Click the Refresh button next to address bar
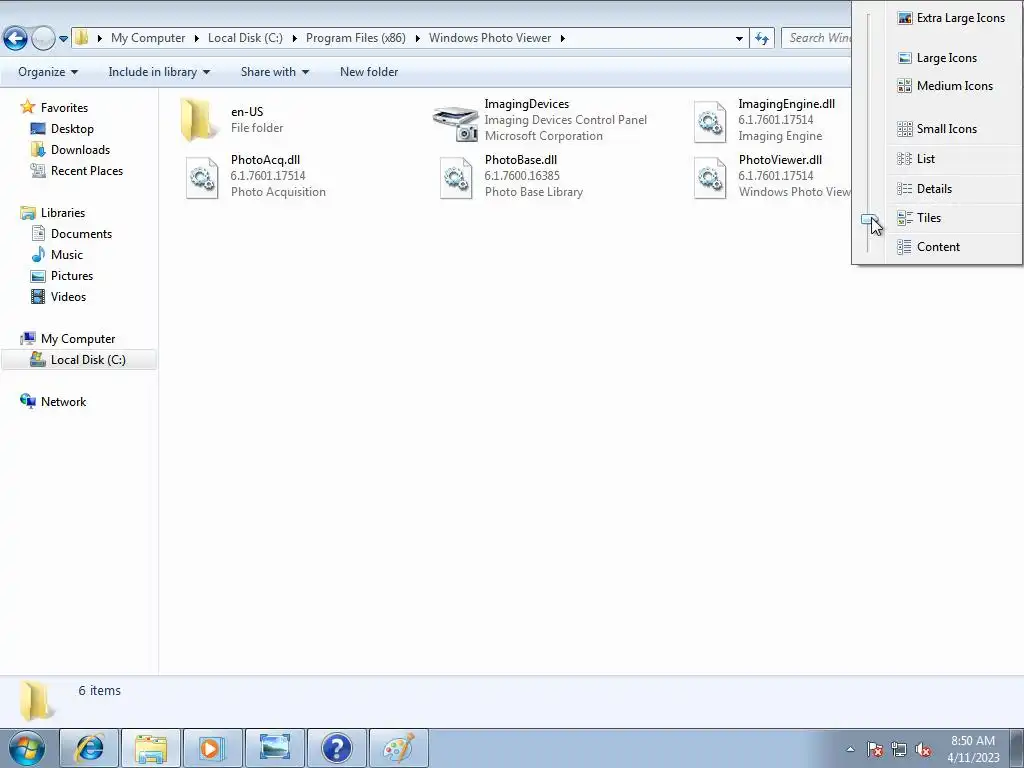 762,39
